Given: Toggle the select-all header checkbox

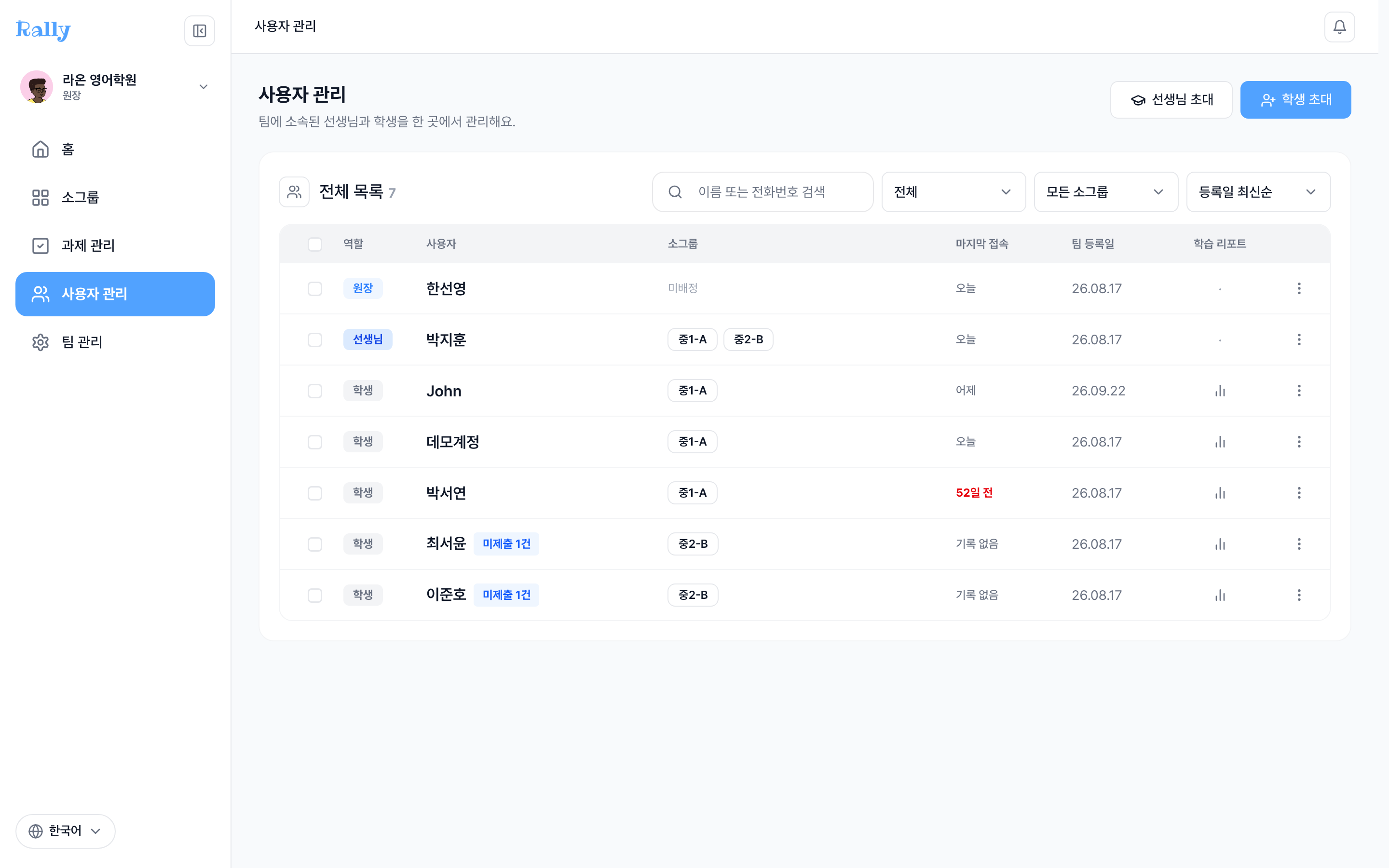Looking at the screenshot, I should click(x=314, y=244).
